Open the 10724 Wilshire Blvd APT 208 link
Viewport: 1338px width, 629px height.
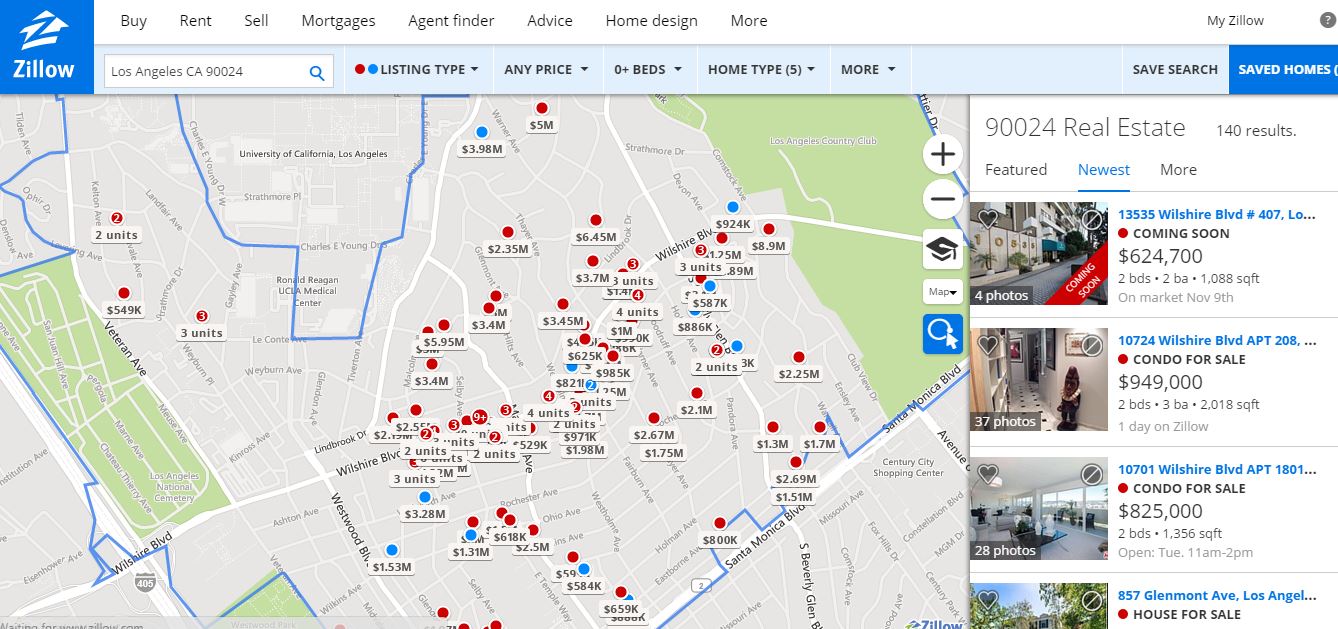tap(1216, 341)
